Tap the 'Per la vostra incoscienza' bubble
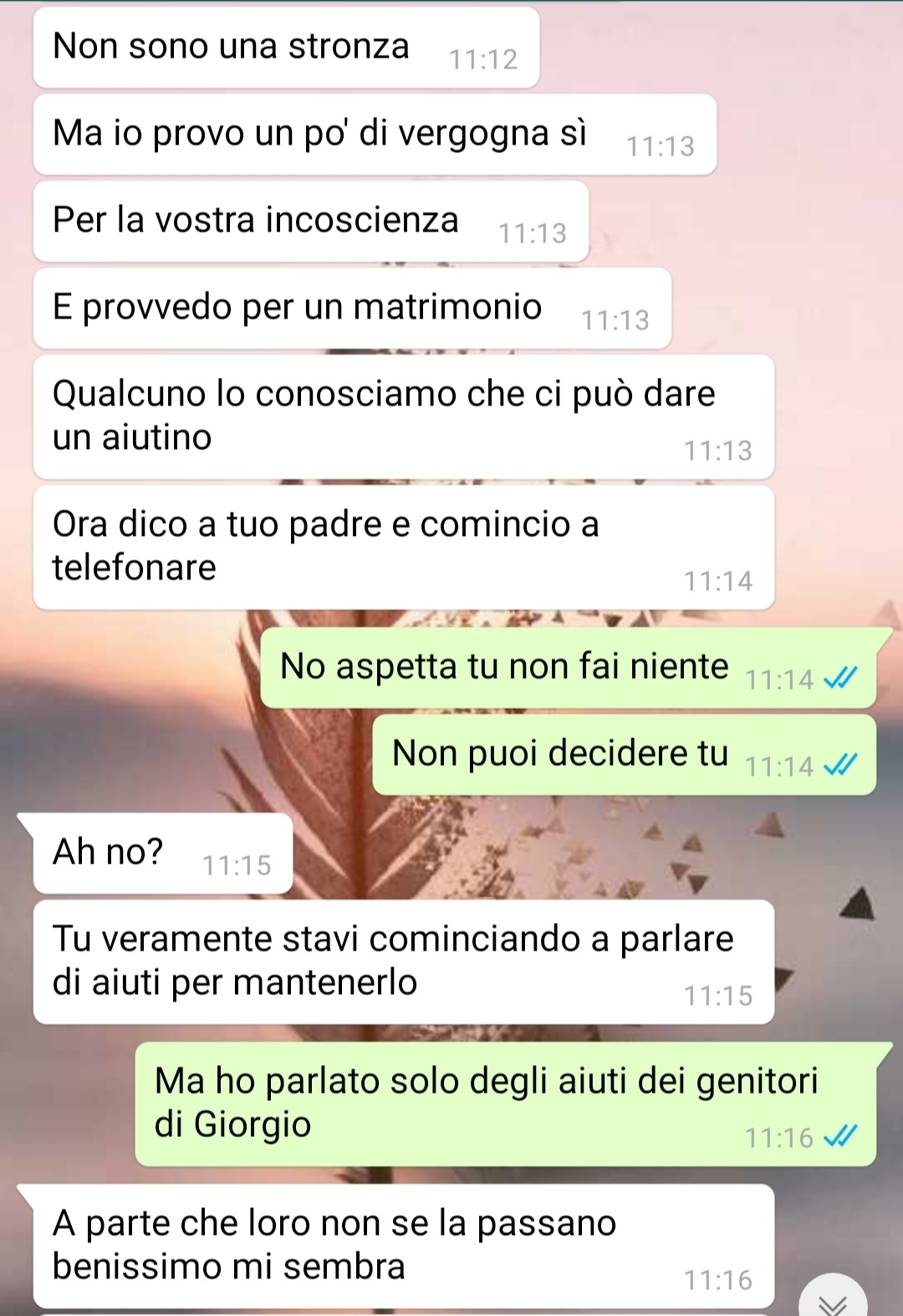This screenshot has width=903, height=1316. pos(311,221)
